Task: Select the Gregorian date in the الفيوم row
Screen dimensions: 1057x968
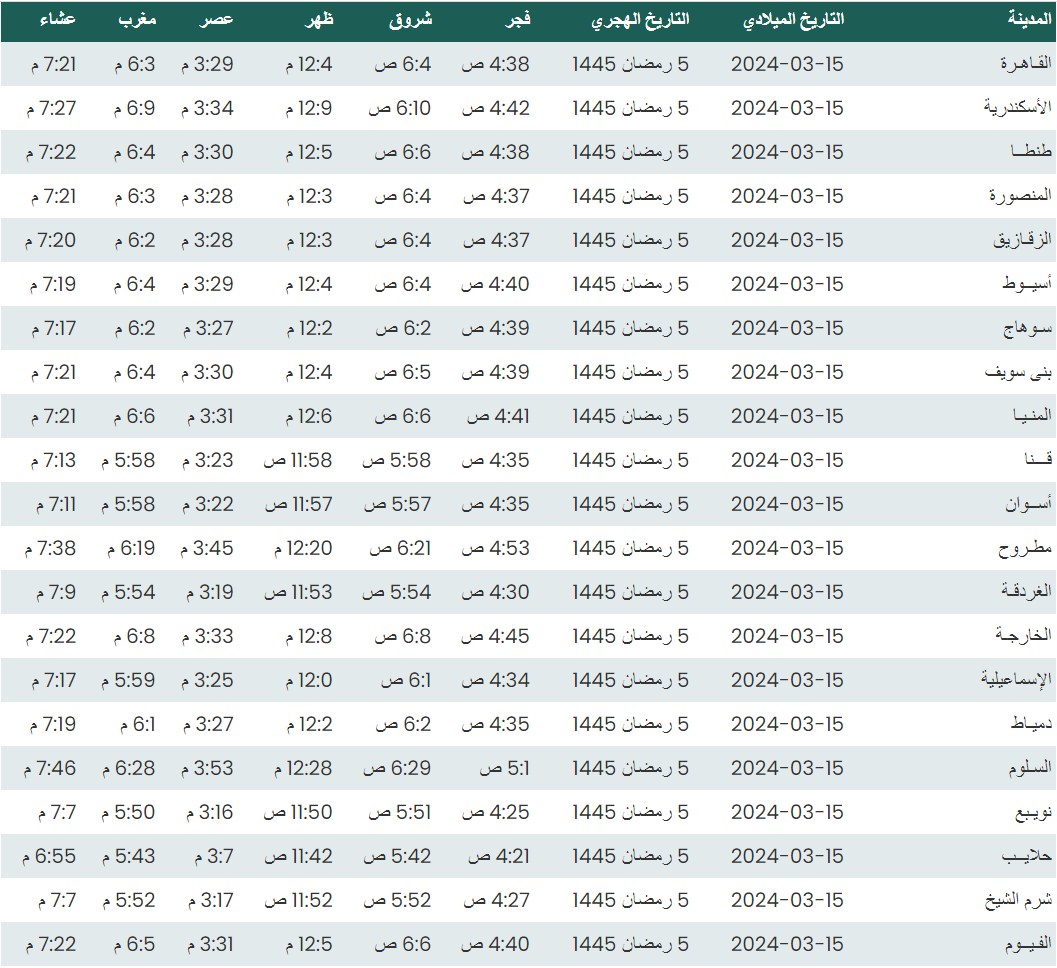Action: [x=787, y=944]
